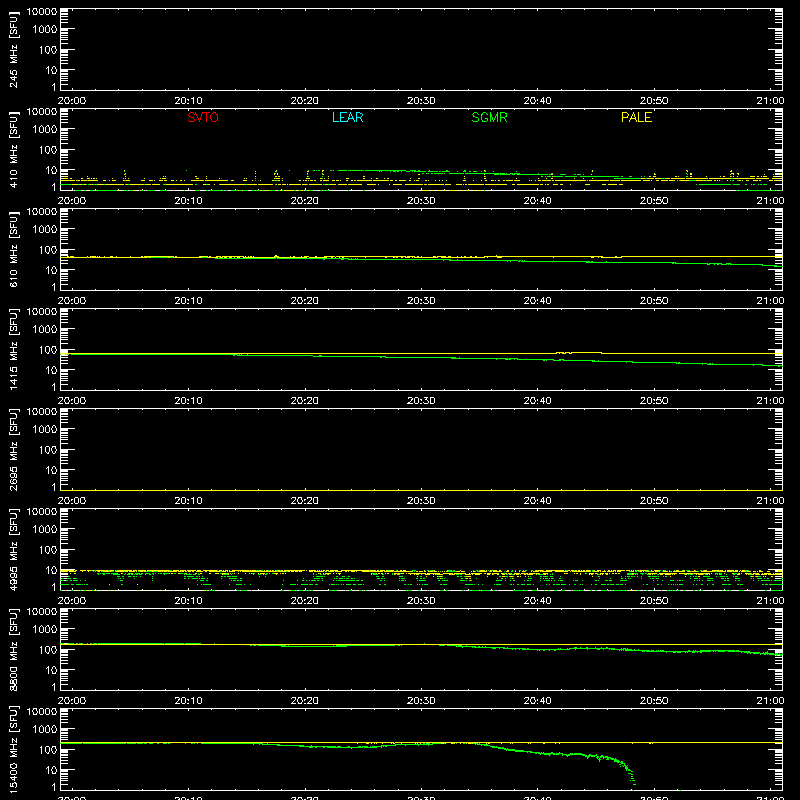The image size is (800, 800).
Task: Click 20:30 tick under the 1415 MHz panel
Action: tap(421, 401)
